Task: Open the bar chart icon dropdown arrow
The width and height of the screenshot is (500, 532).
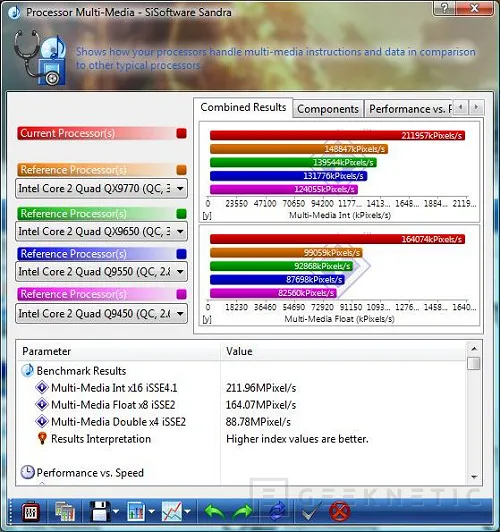Action: tap(151, 511)
